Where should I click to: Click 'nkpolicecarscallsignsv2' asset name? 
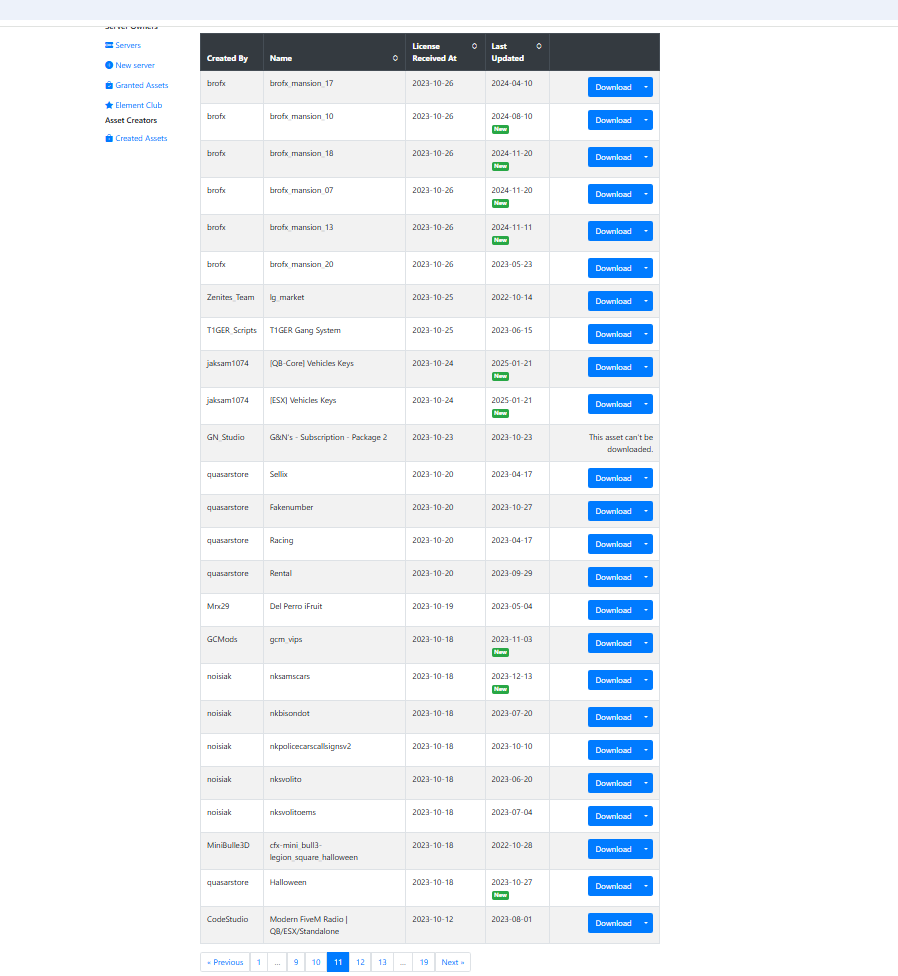click(x=310, y=746)
